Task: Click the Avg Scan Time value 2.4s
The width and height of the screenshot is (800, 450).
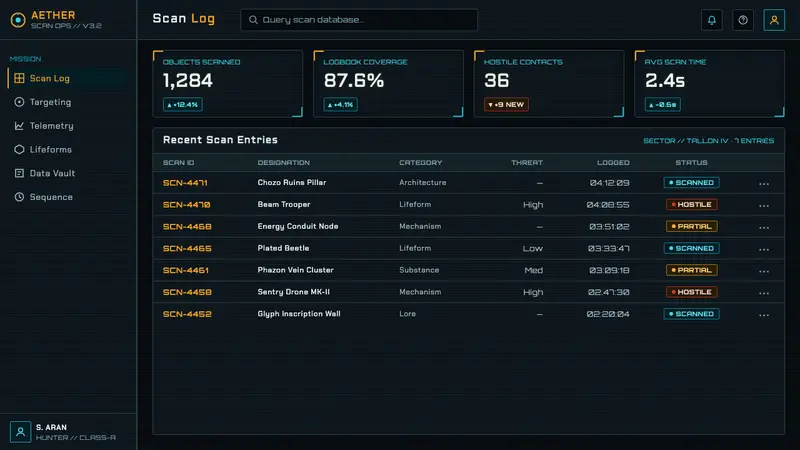Action: [665, 81]
